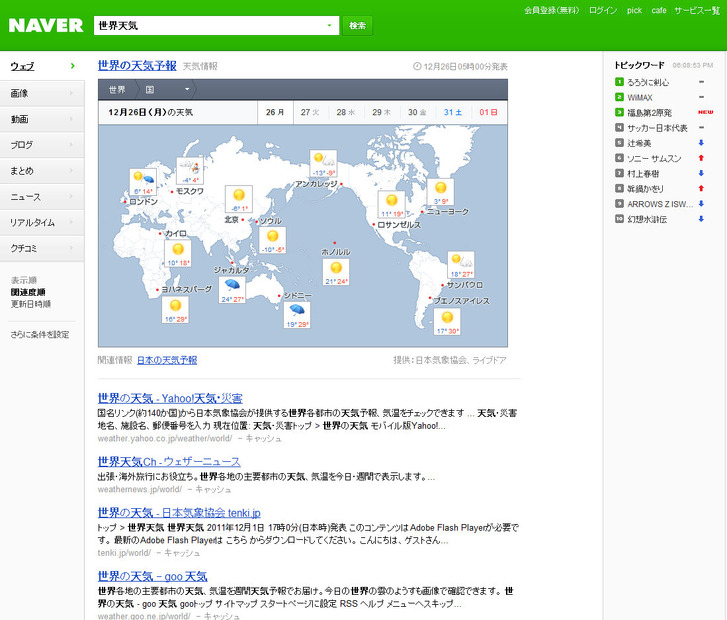Click trending keyword 幻想水滸伝

click(x=647, y=219)
